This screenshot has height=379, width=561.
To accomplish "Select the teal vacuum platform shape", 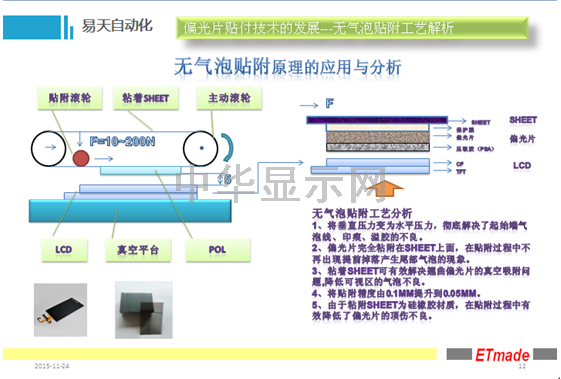I will pos(130,211).
